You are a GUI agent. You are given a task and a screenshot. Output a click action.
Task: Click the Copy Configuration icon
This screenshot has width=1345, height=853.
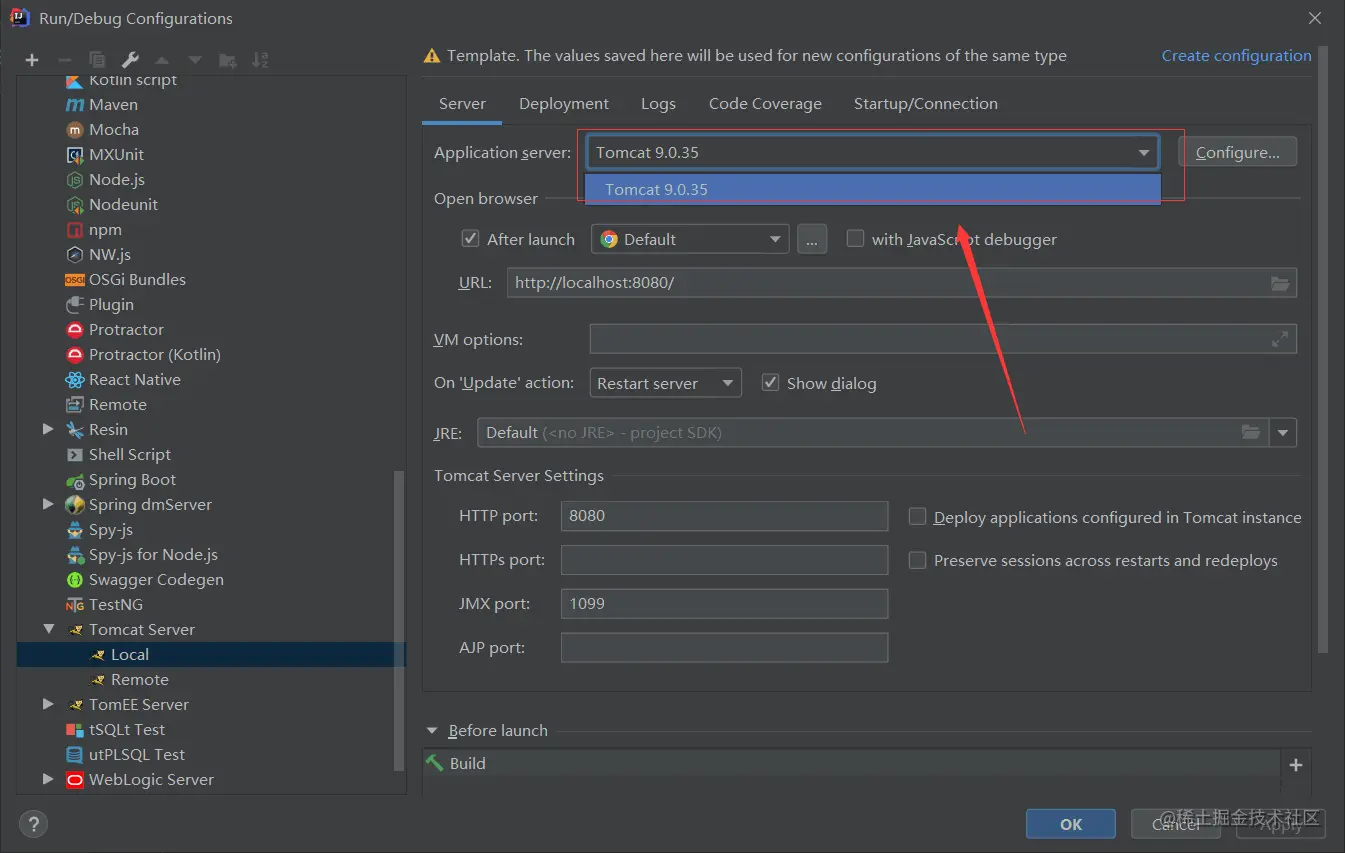click(x=97, y=60)
